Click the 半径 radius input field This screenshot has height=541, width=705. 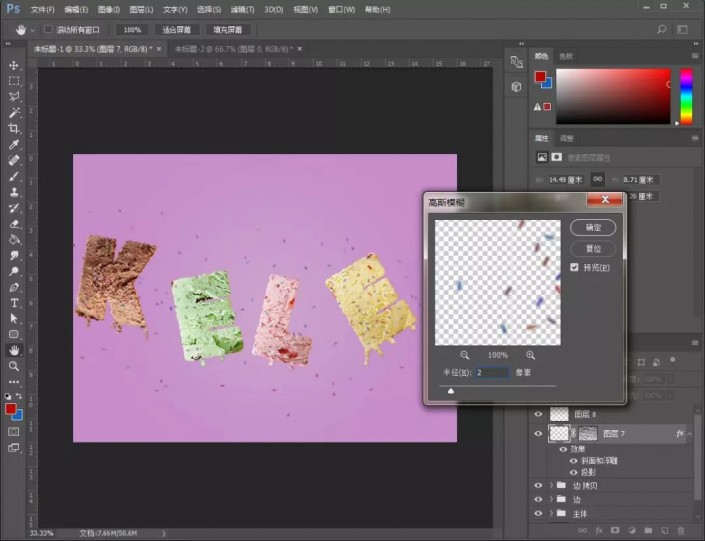492,372
